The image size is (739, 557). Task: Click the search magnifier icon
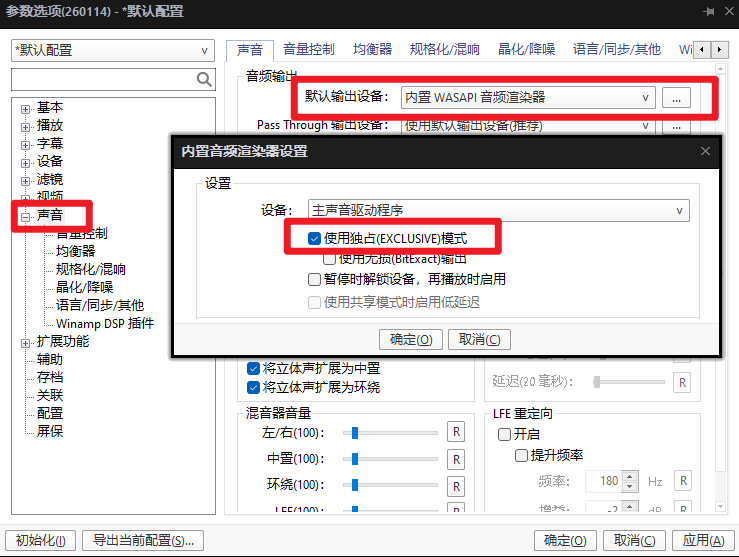204,80
